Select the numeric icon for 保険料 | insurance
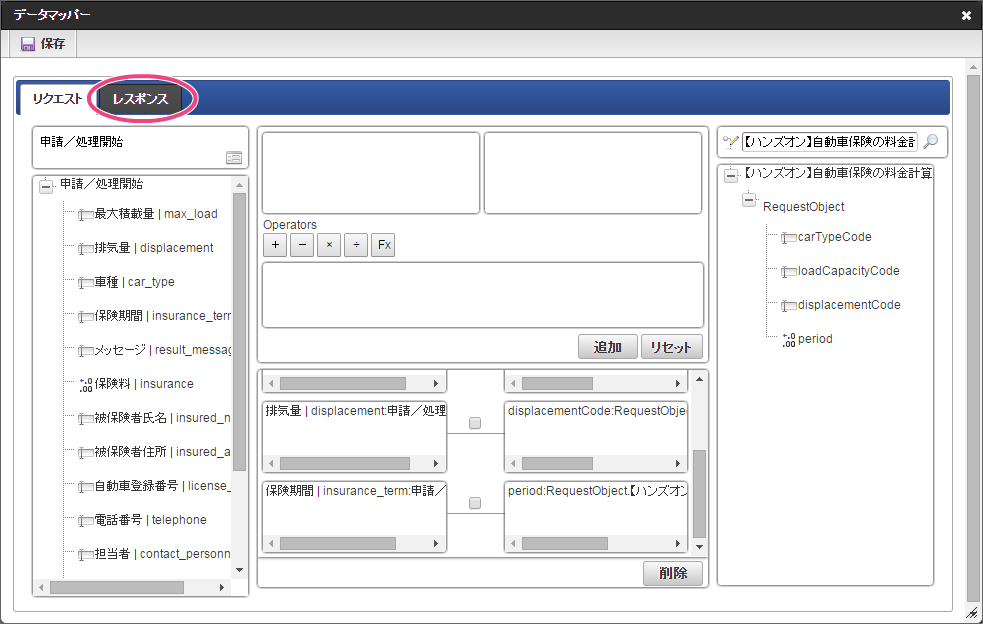The height and width of the screenshot is (624, 983). 86,384
